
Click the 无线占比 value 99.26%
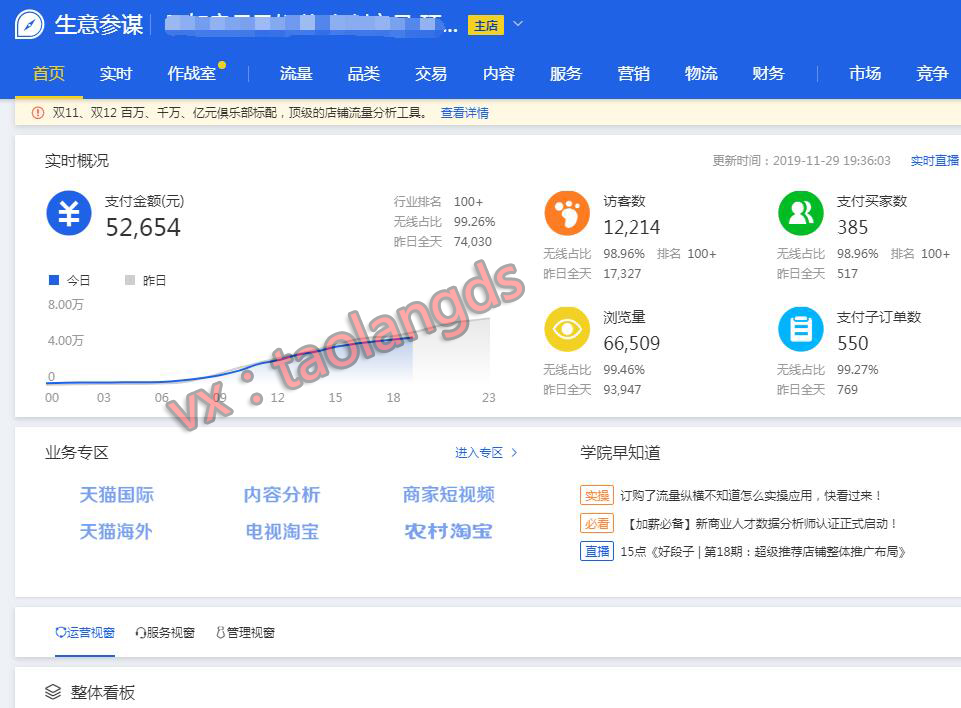point(474,221)
